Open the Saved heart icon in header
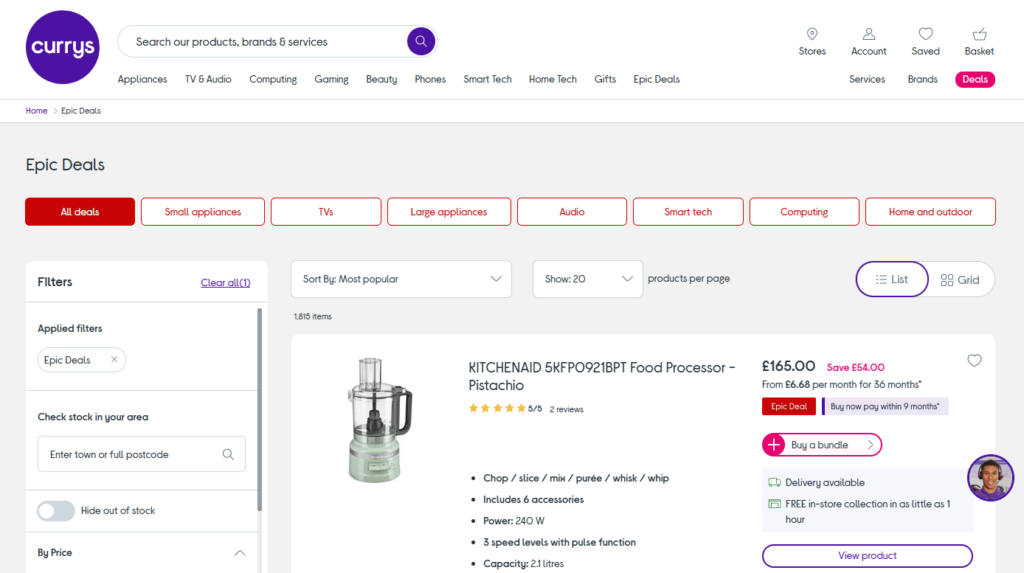 click(925, 34)
